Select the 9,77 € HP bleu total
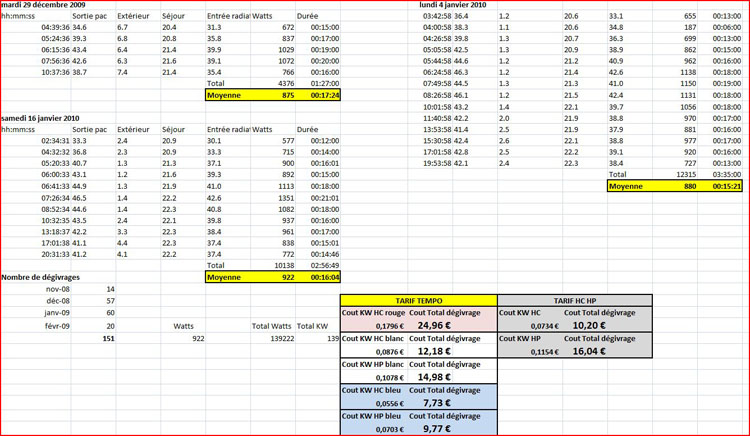750x436 pixels. click(x=437, y=428)
